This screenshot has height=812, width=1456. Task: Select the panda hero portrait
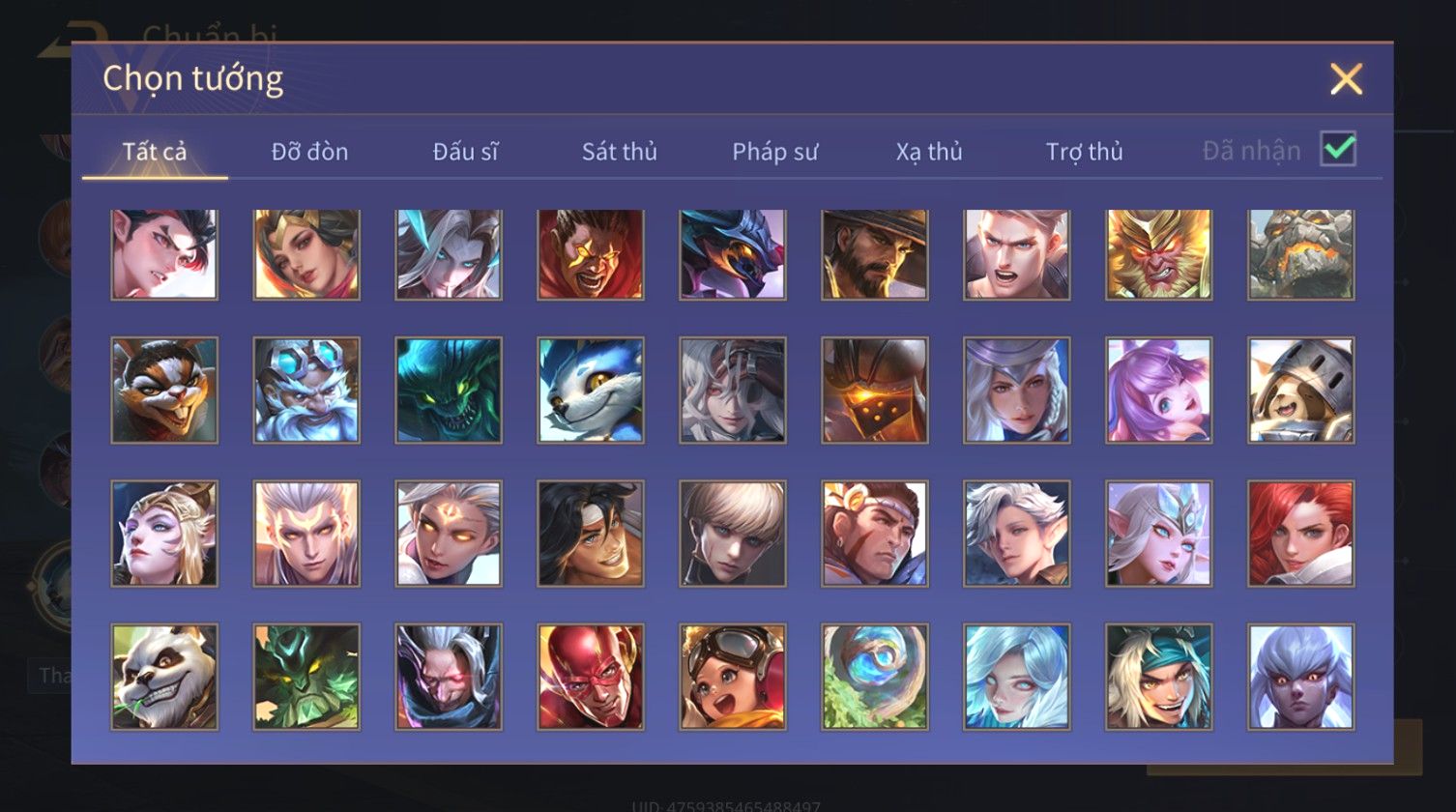pos(164,677)
